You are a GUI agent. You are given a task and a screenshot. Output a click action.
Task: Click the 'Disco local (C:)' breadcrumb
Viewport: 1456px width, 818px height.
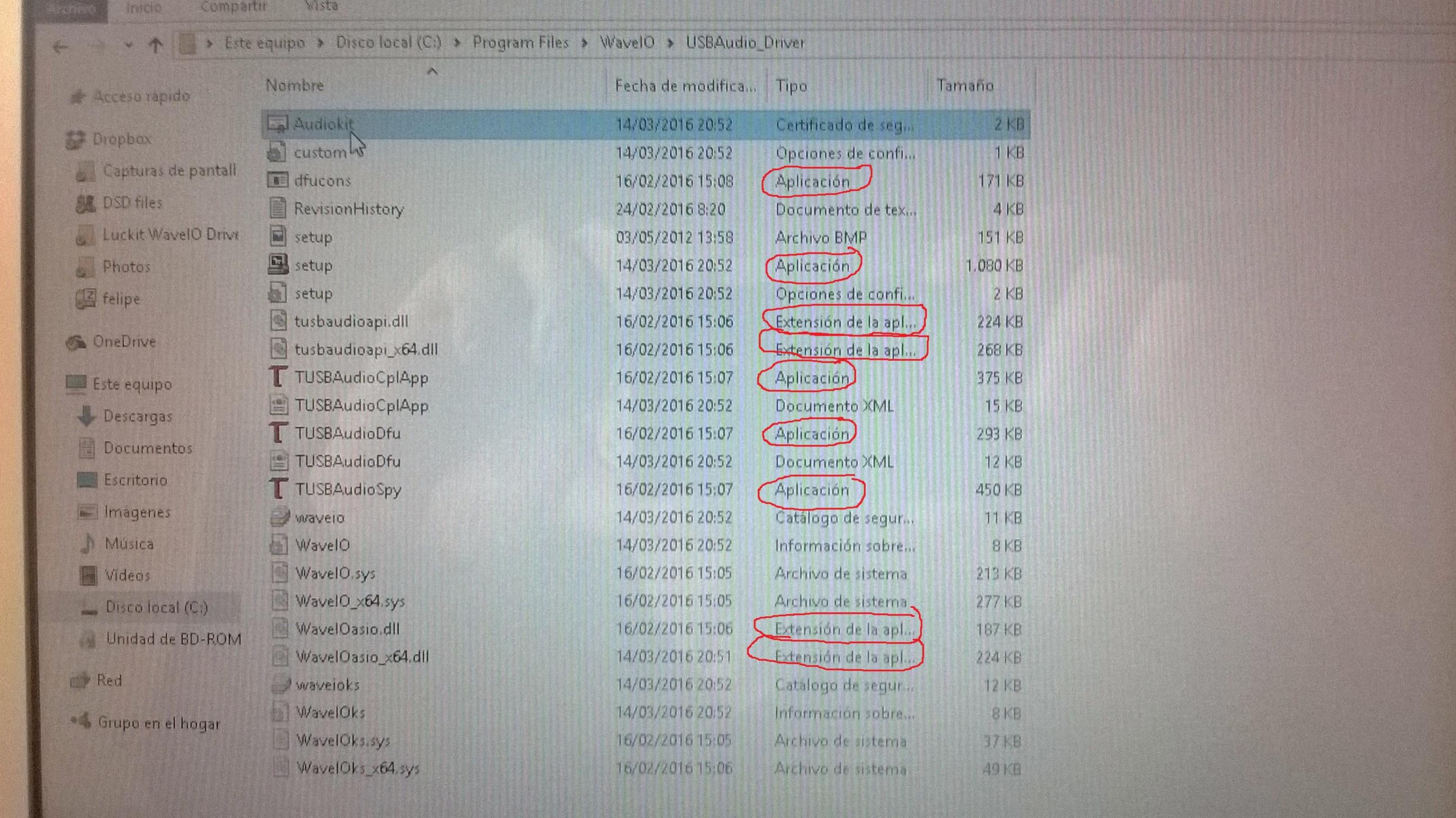pos(389,42)
